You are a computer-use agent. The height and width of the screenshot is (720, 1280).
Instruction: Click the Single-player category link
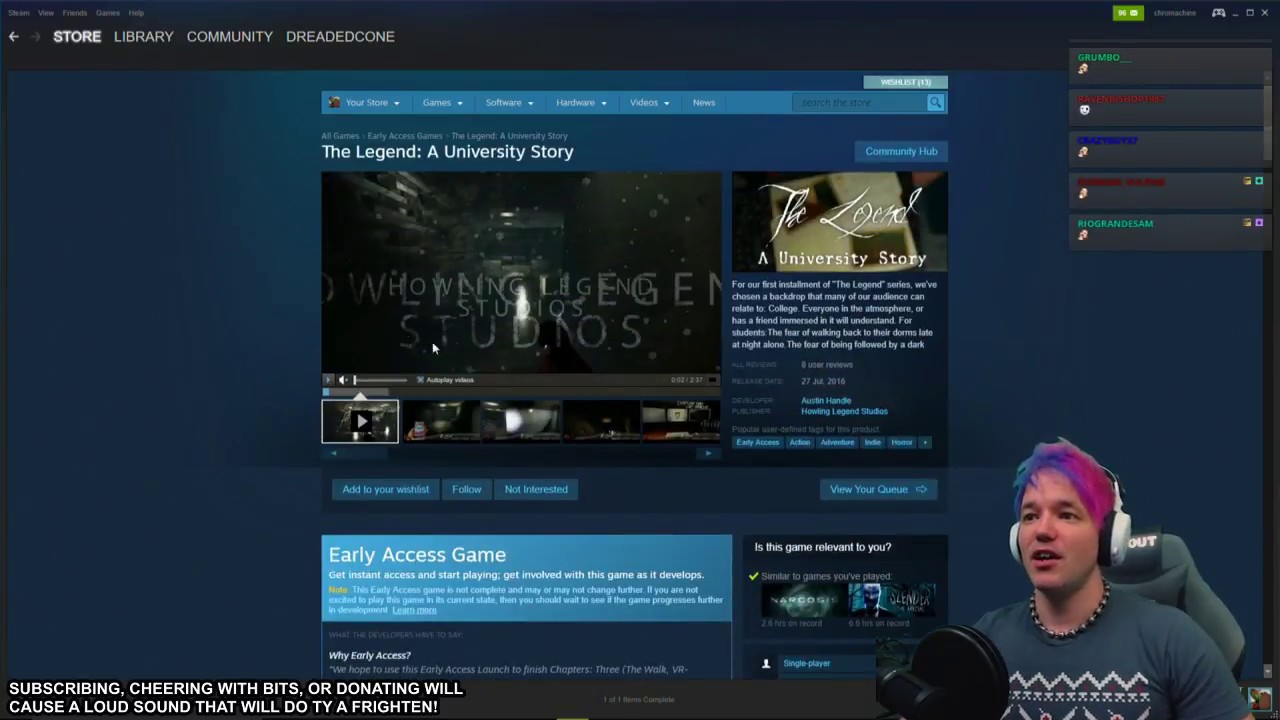coord(807,663)
